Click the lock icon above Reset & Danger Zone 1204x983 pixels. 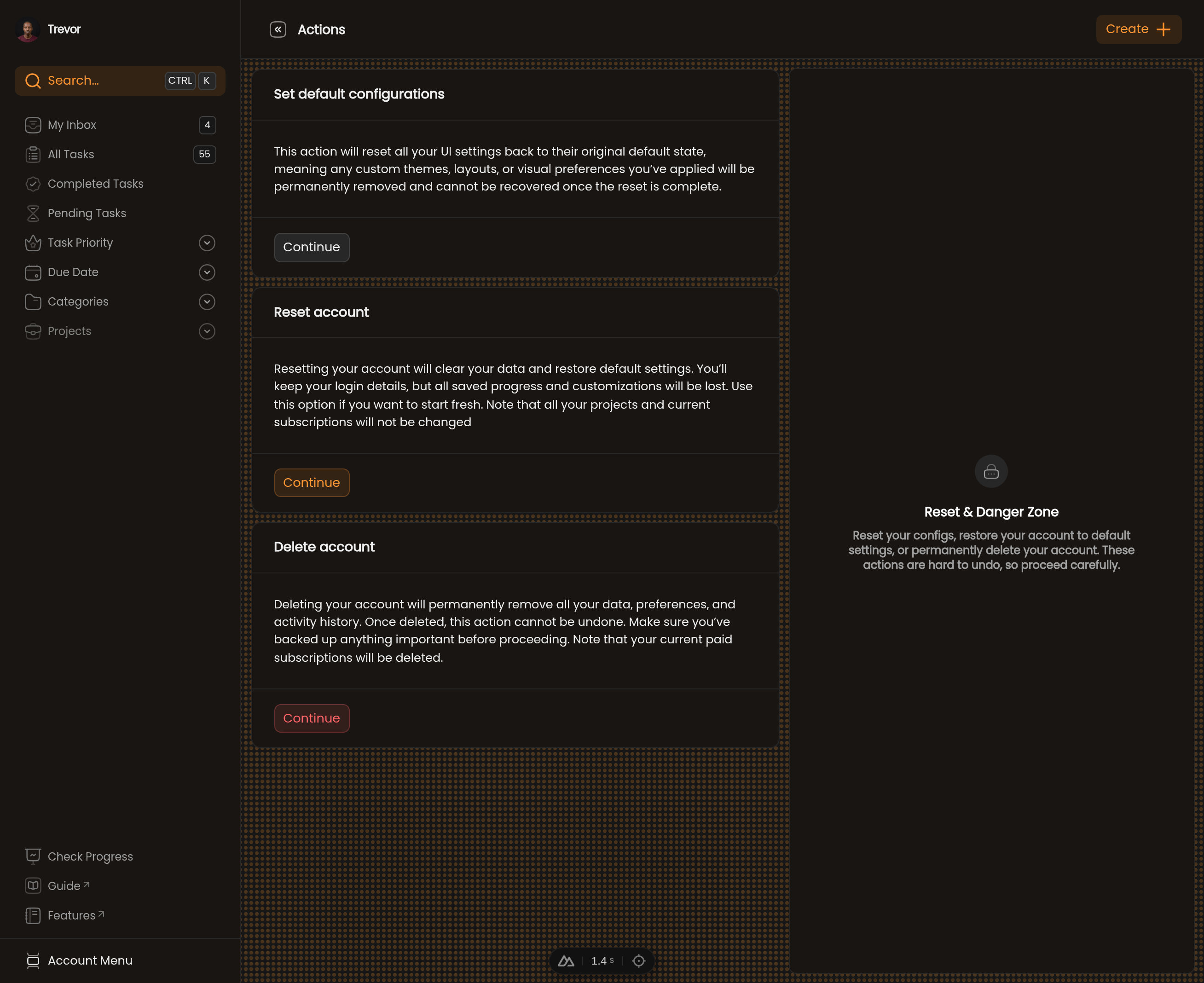click(x=991, y=472)
